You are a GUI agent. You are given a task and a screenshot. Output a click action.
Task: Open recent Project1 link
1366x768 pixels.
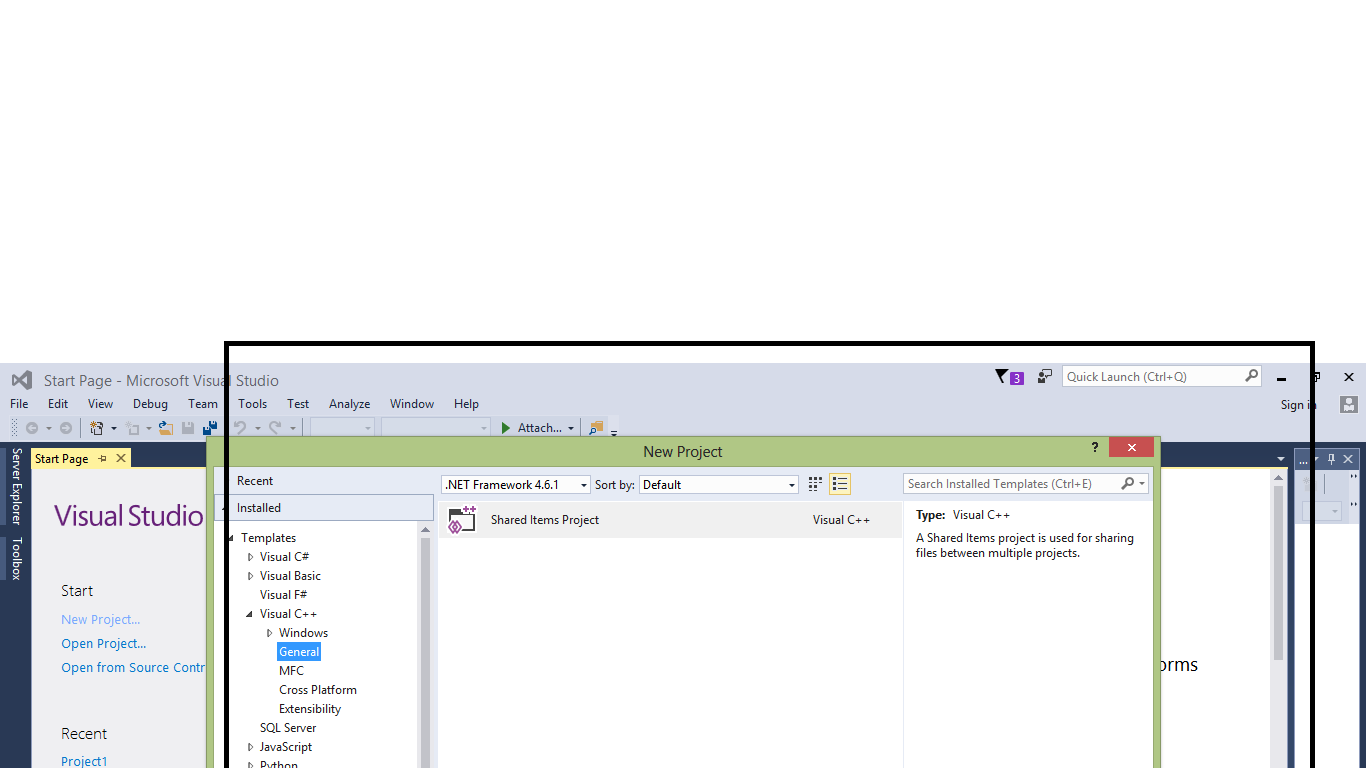pos(84,761)
